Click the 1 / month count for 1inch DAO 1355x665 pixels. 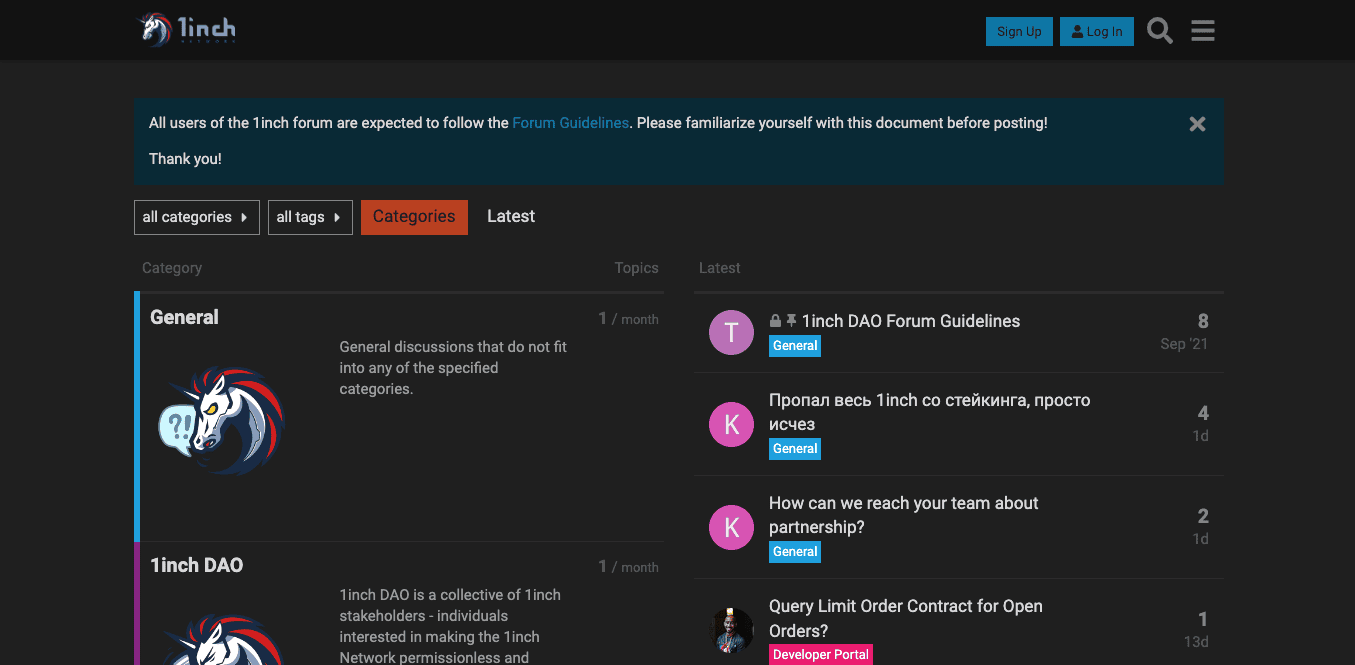[628, 567]
